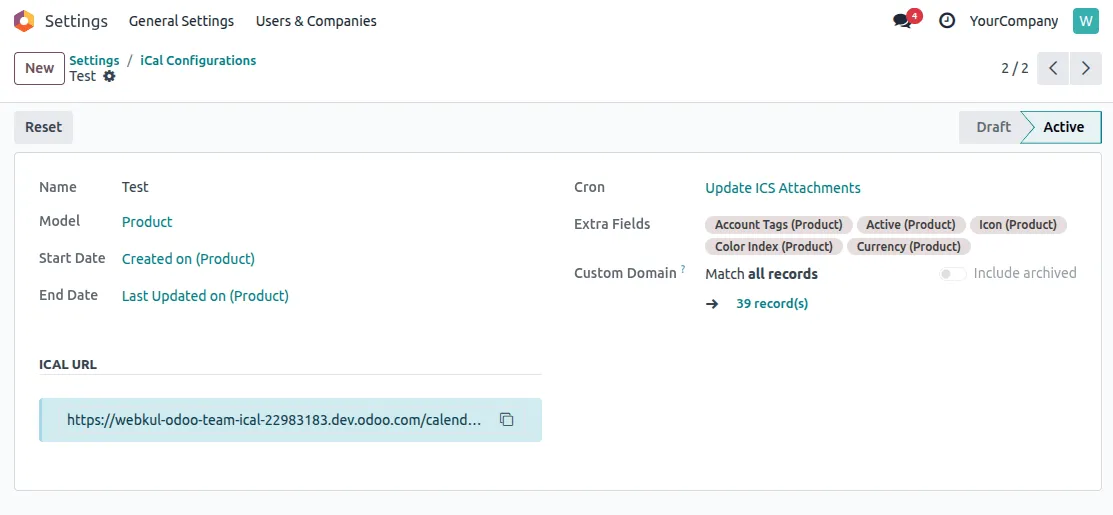Screen dimensions: 1113x515
Task: Open the discuss messages chat icon
Action: [903, 21]
